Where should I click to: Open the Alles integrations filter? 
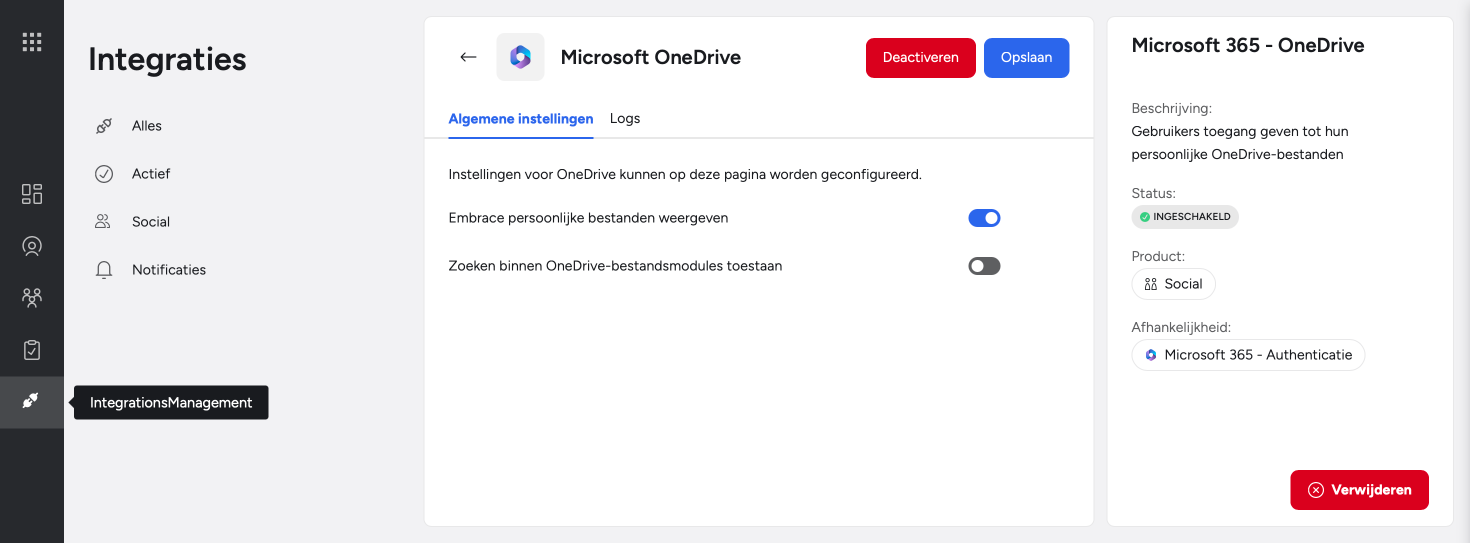147,126
